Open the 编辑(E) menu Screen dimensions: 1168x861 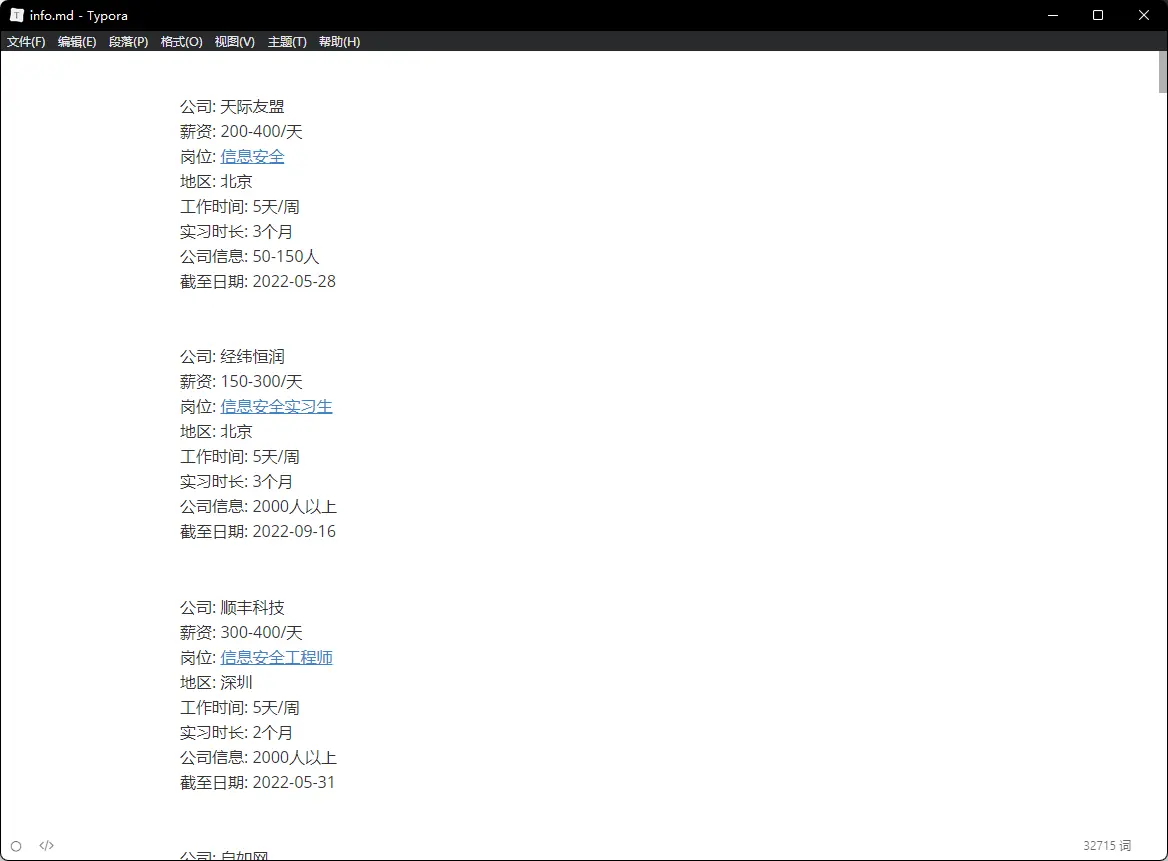pyautogui.click(x=77, y=42)
